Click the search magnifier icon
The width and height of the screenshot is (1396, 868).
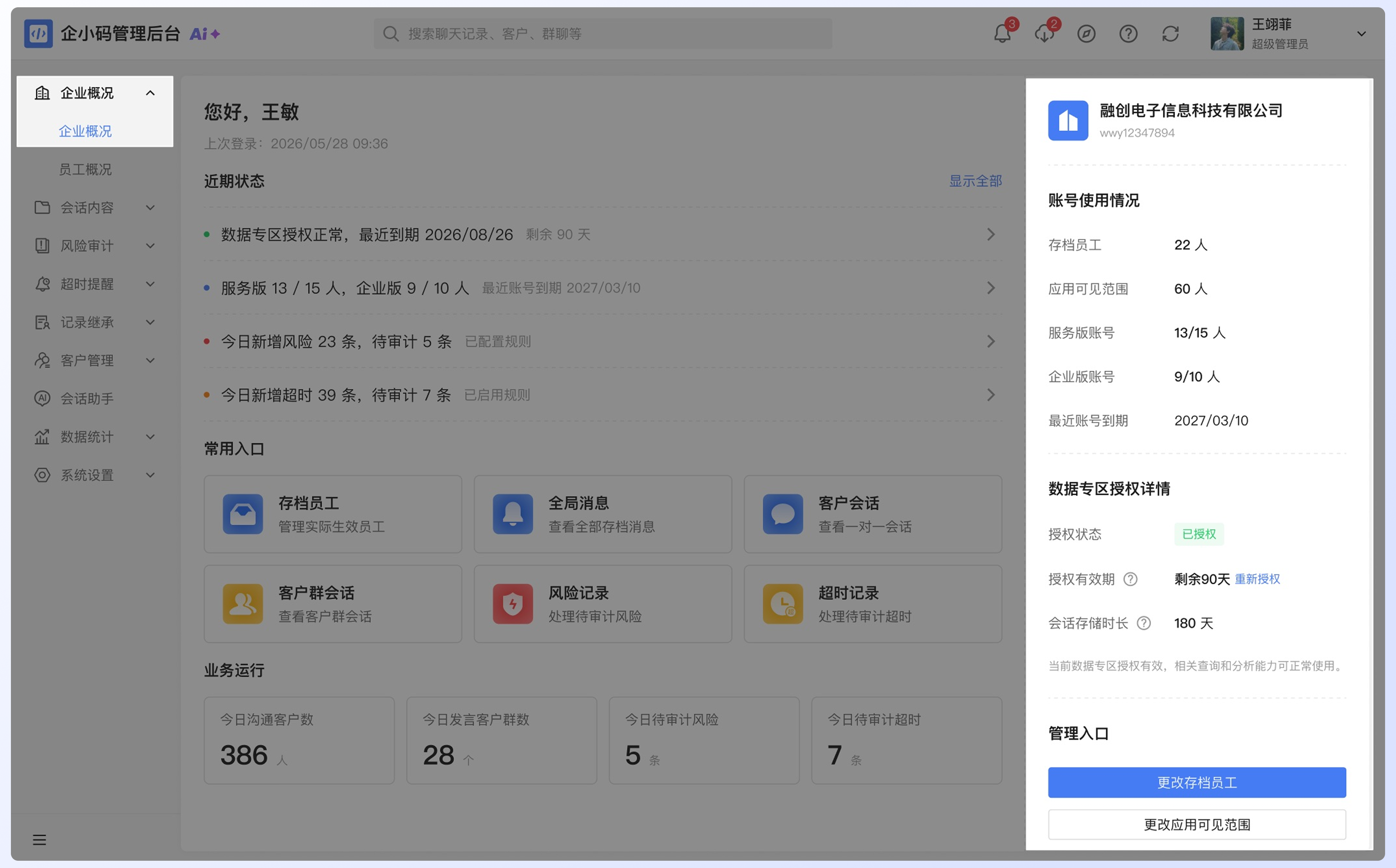(390, 33)
